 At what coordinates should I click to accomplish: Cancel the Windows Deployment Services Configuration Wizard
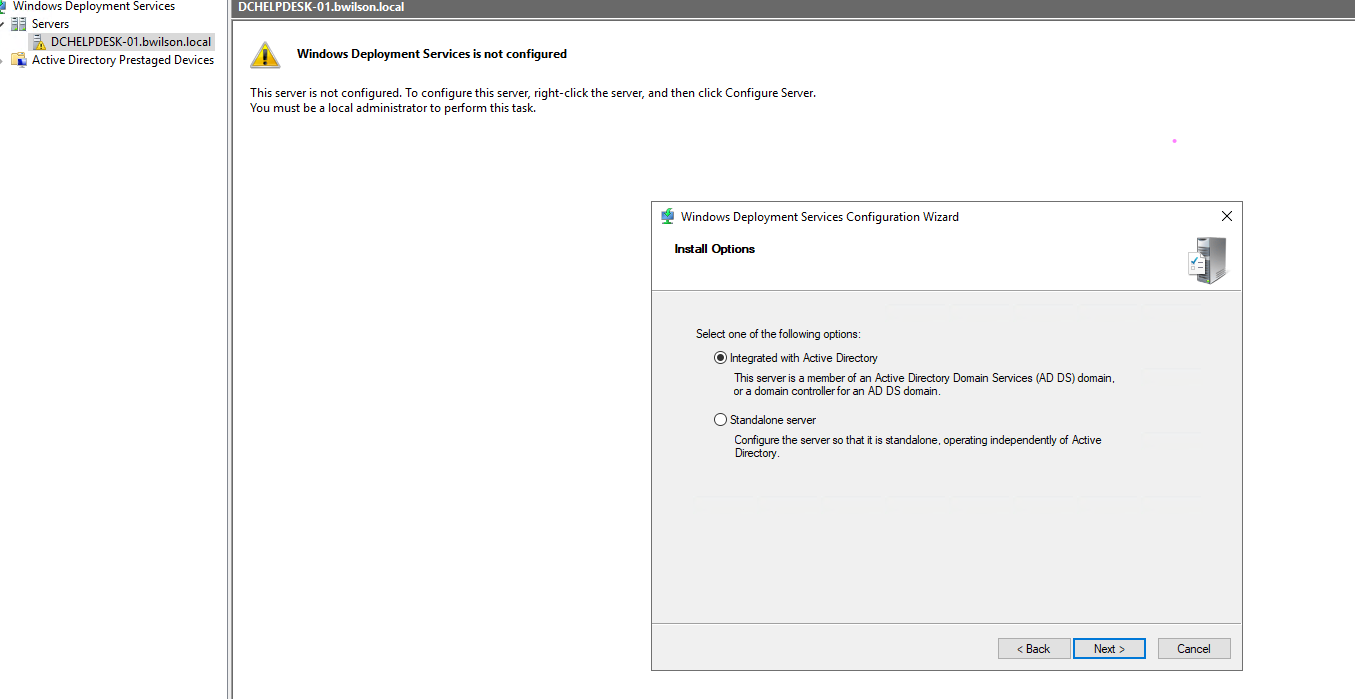pyautogui.click(x=1194, y=648)
